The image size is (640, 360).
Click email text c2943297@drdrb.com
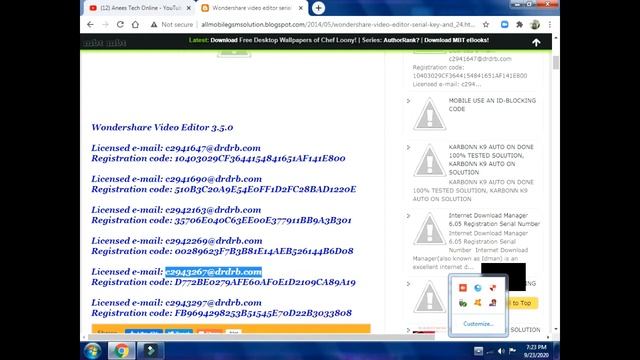pyautogui.click(x=213, y=303)
